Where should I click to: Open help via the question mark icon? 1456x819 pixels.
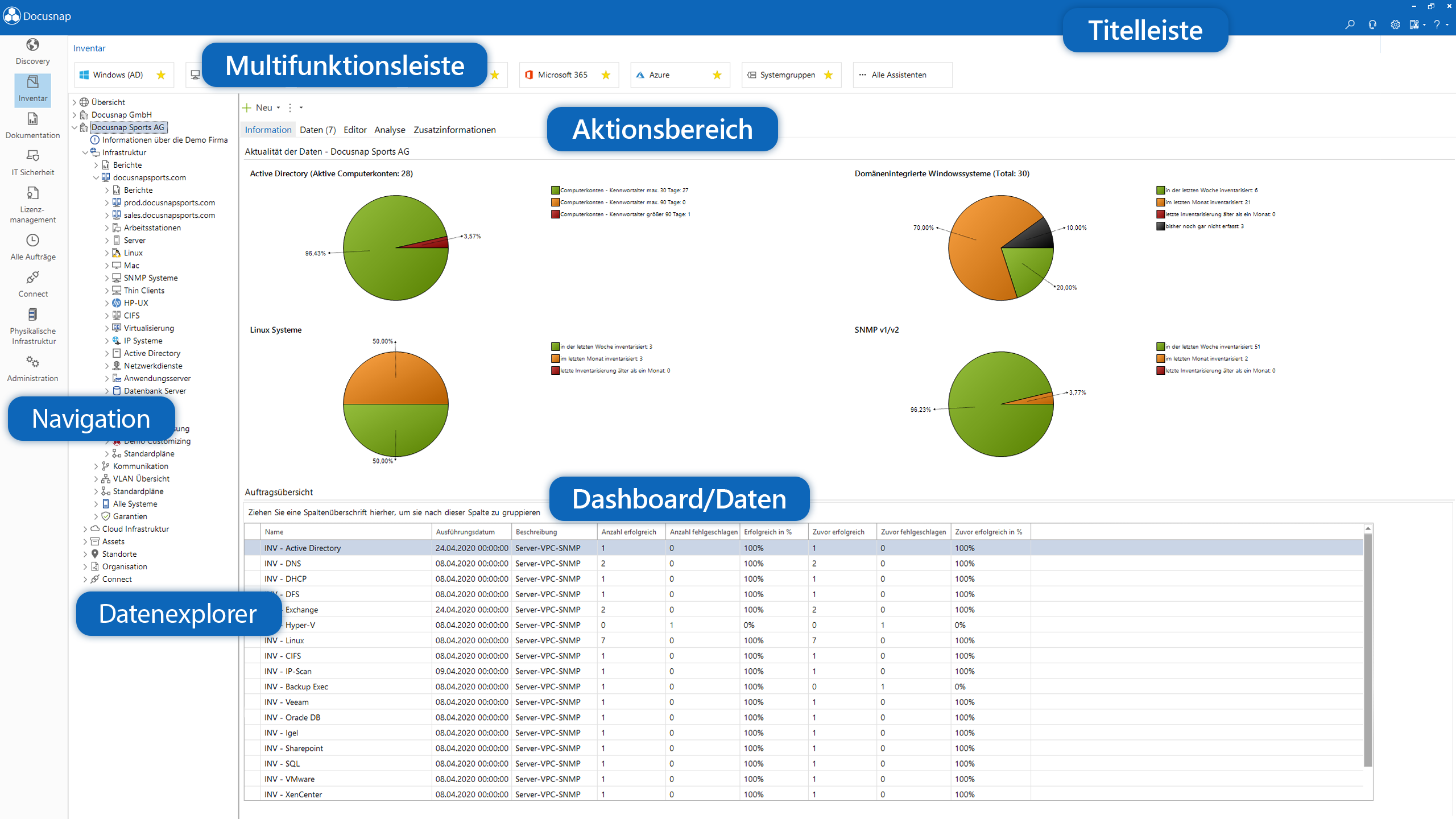click(x=1437, y=24)
